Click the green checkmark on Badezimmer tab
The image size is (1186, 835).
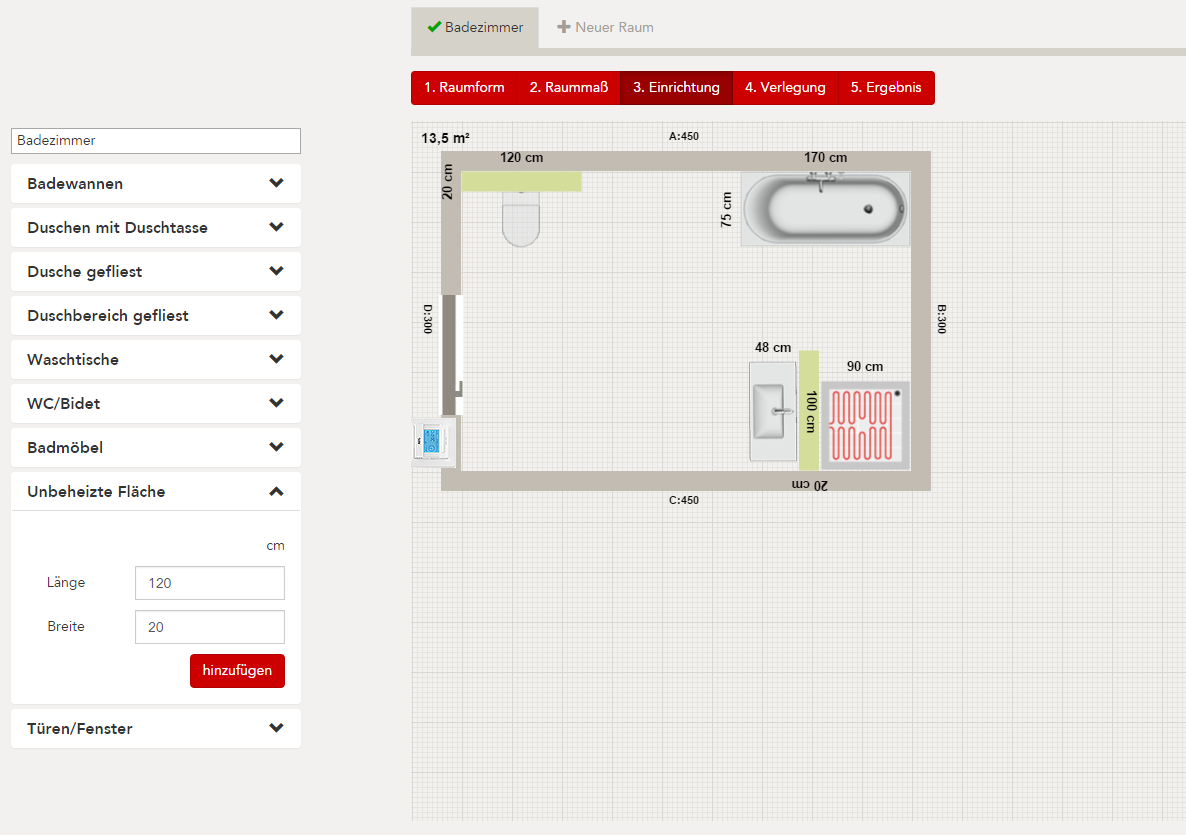[x=434, y=27]
